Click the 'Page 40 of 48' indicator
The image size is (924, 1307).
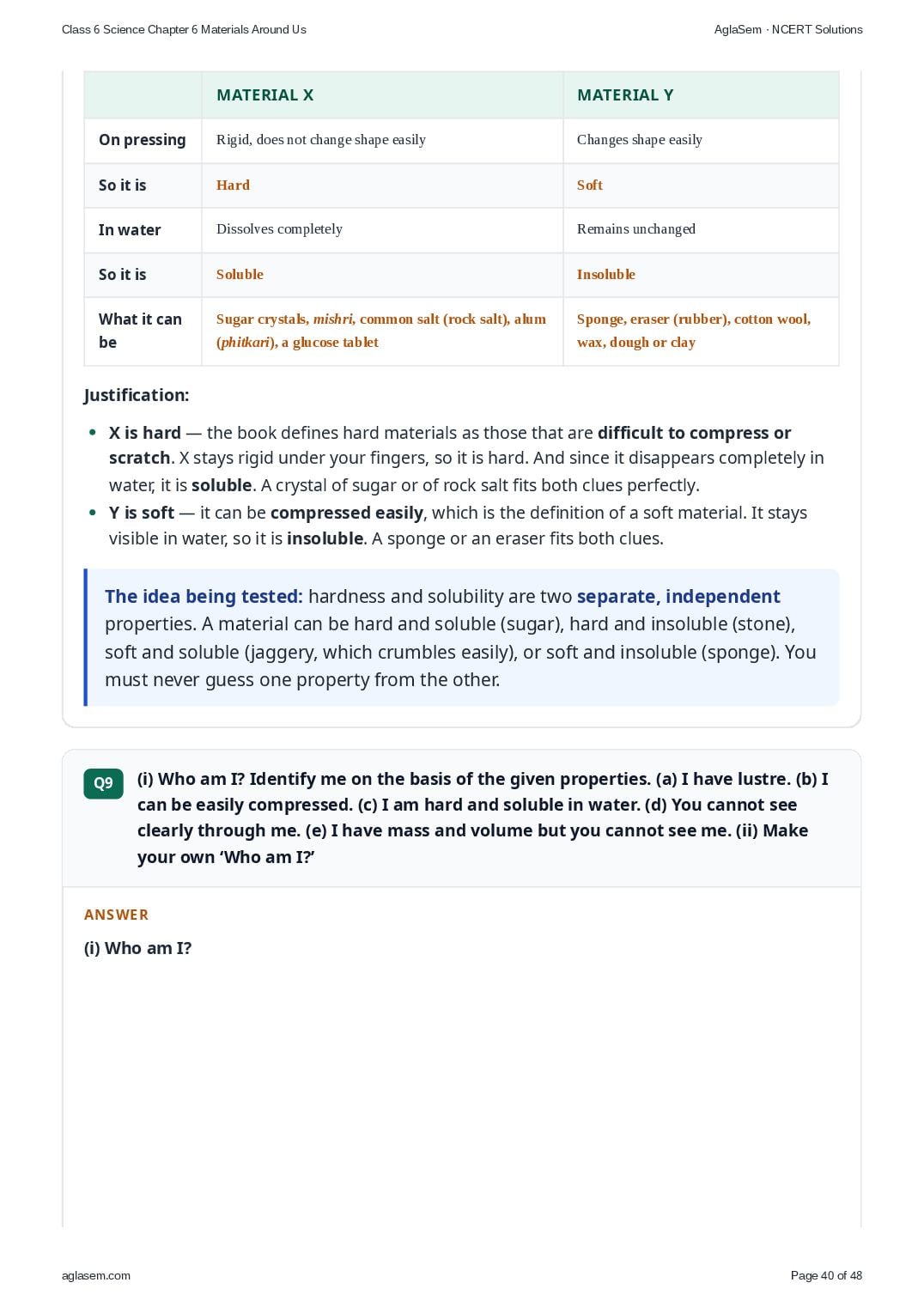[x=826, y=1275]
